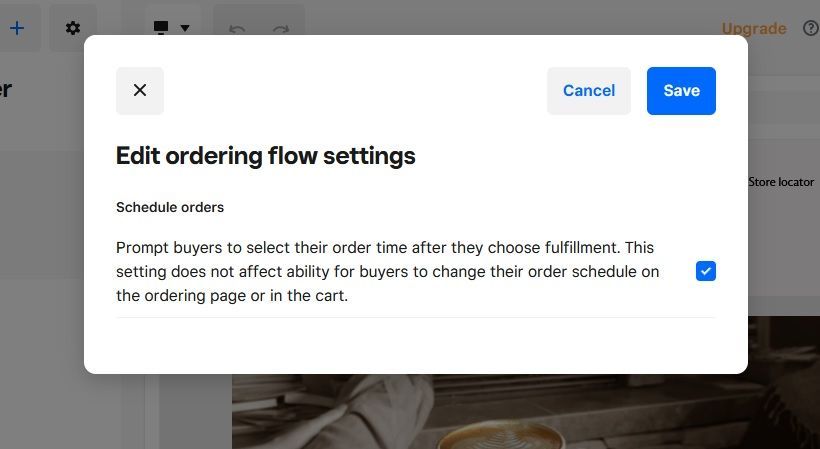Viewport: 820px width, 449px height.
Task: Open the help question mark icon
Action: tap(810, 28)
